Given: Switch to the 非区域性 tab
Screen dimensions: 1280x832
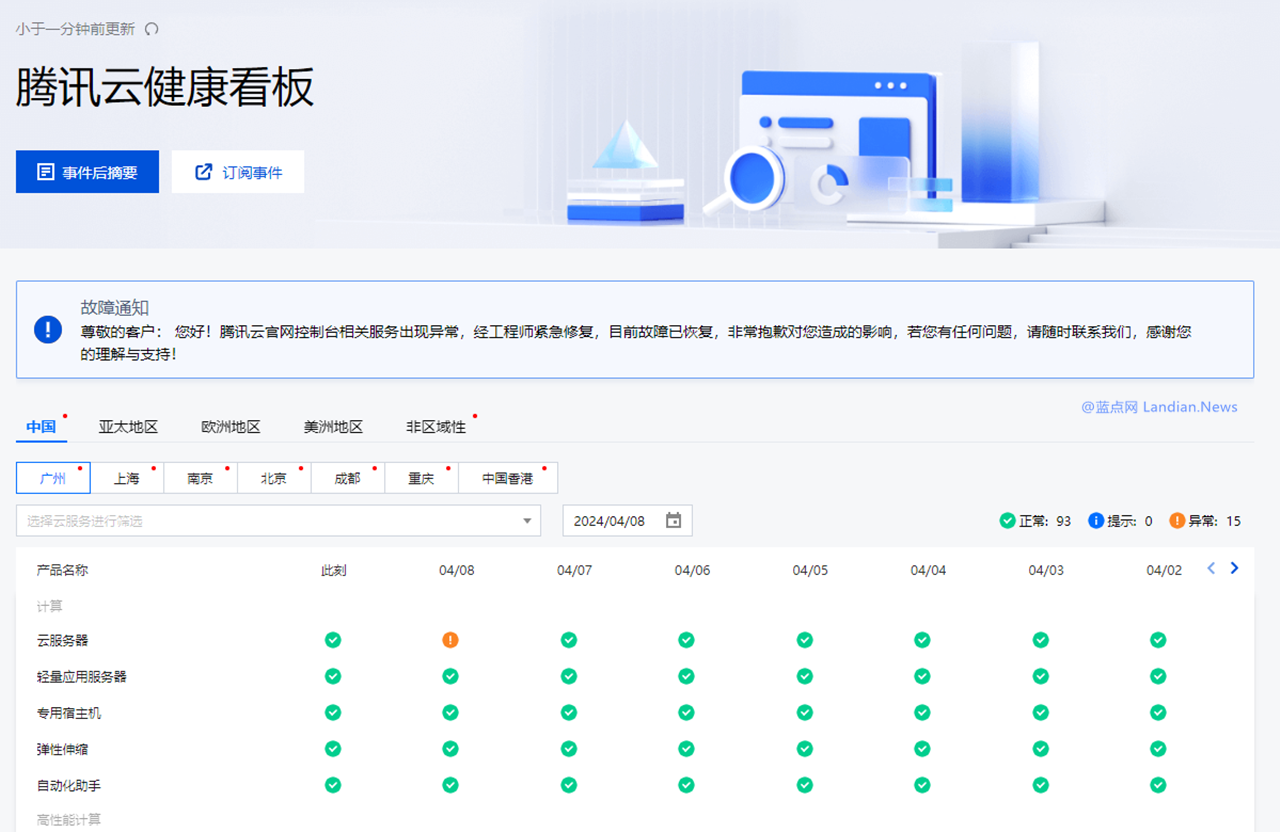Looking at the screenshot, I should [x=436, y=427].
